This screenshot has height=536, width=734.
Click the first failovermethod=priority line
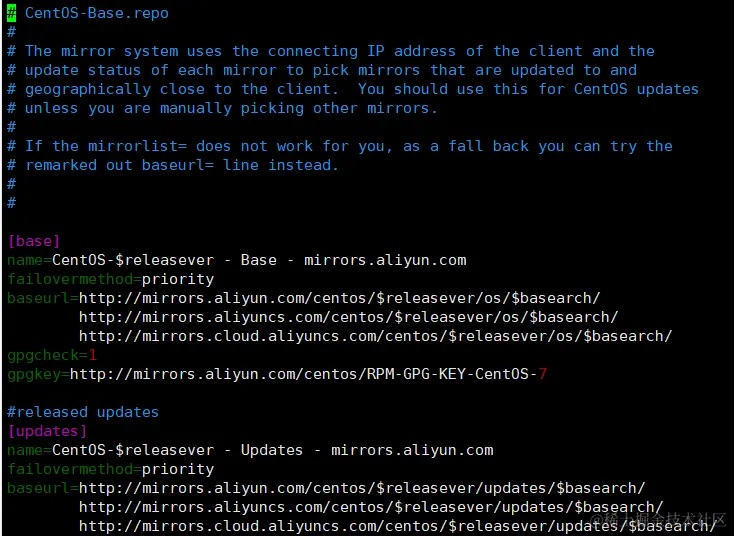point(110,279)
